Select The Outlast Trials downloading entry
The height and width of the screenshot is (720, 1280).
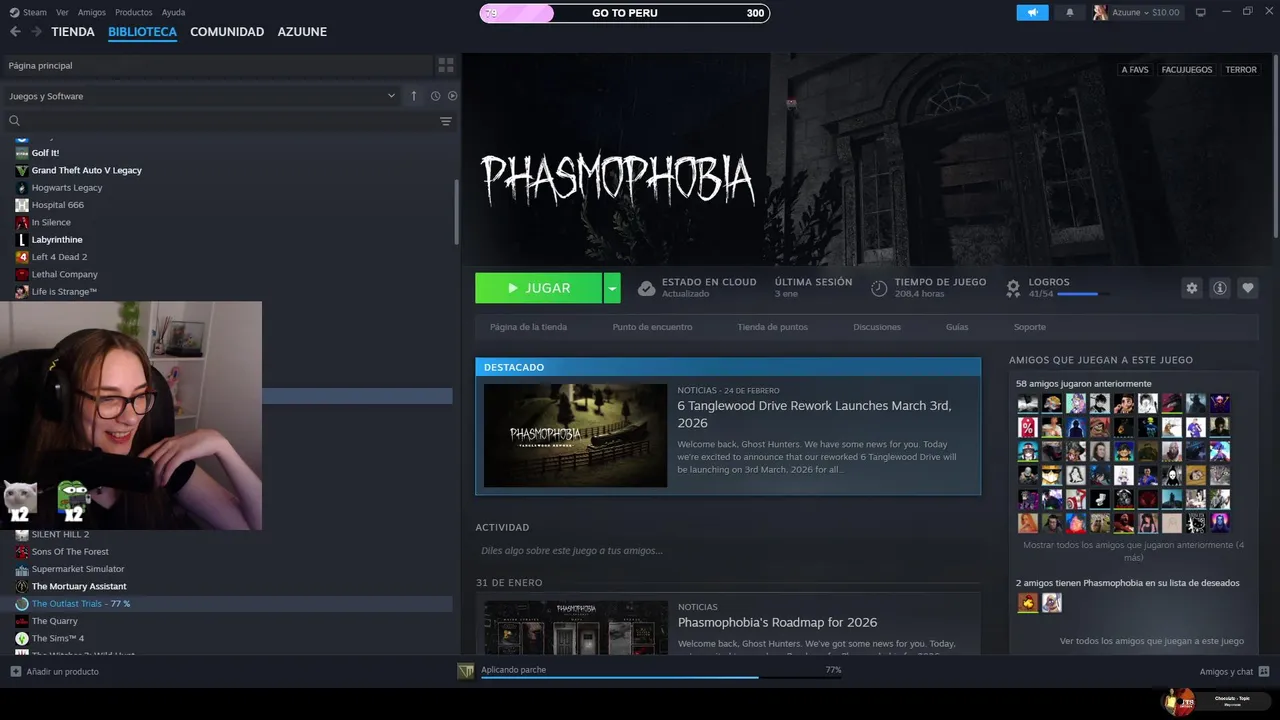click(81, 604)
